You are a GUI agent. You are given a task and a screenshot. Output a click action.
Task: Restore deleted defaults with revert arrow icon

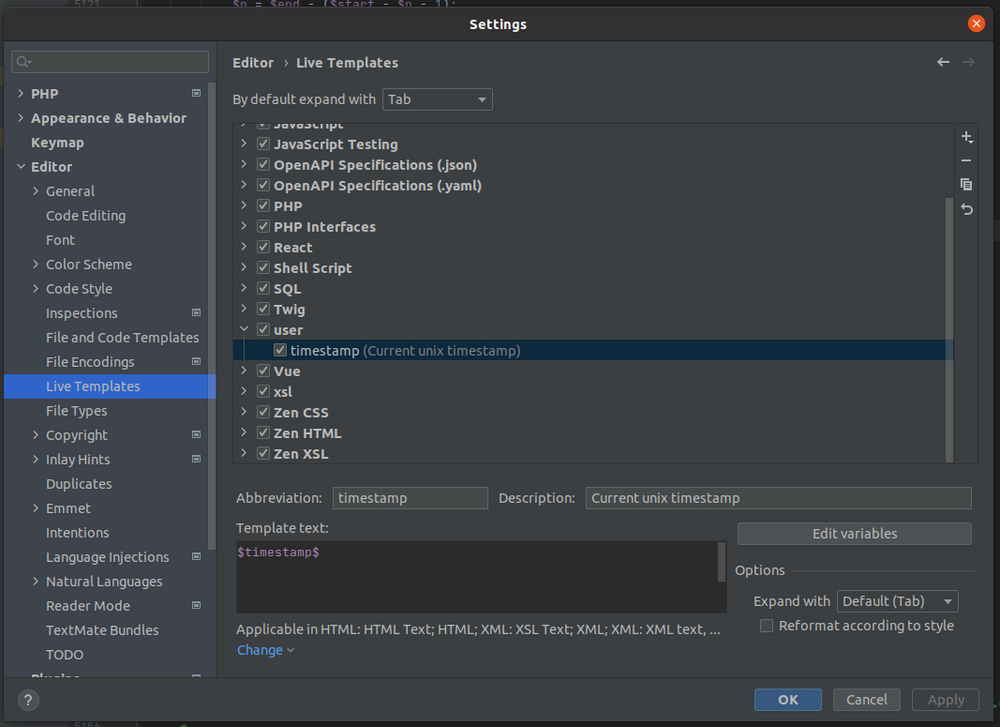pyautogui.click(x=967, y=209)
